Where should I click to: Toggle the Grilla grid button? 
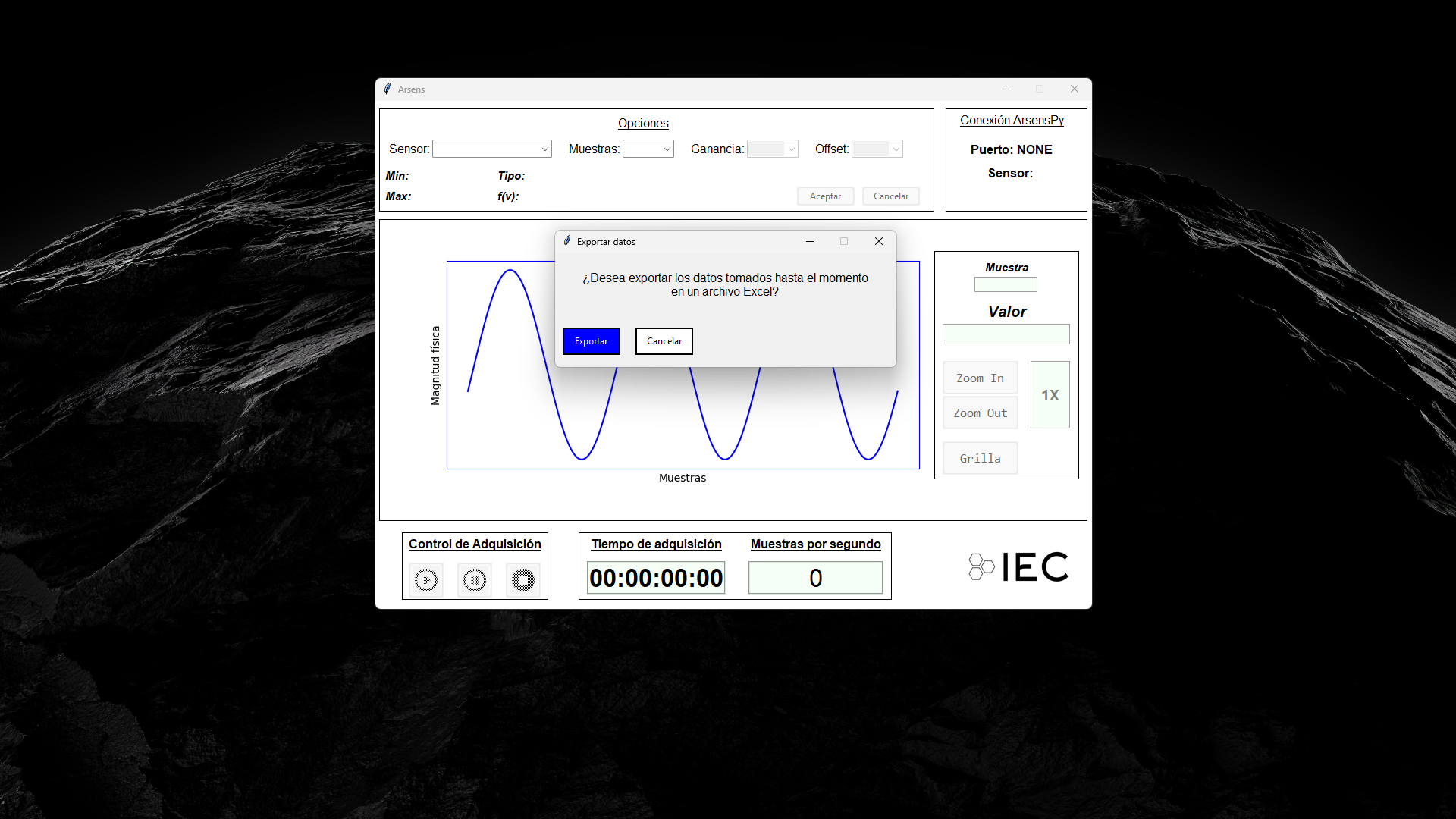tap(980, 458)
